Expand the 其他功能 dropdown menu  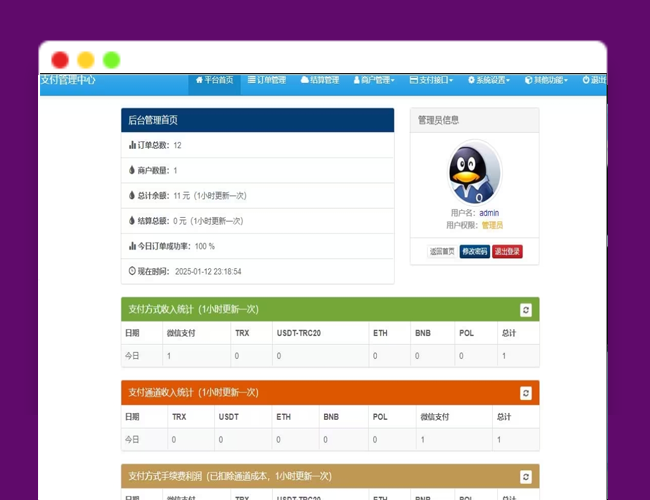546,80
